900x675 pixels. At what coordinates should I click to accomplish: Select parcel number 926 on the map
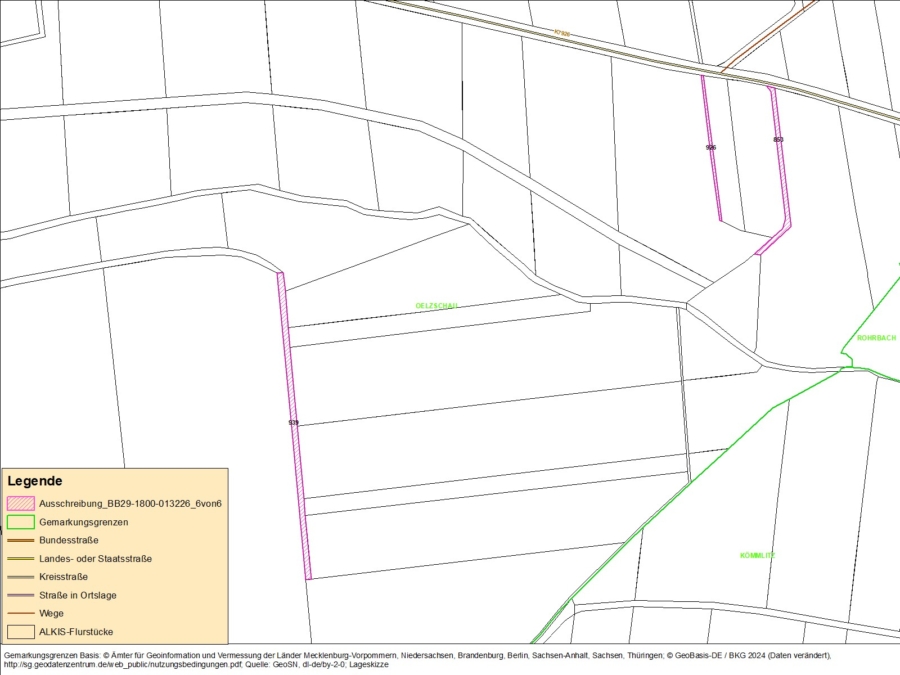(x=710, y=147)
